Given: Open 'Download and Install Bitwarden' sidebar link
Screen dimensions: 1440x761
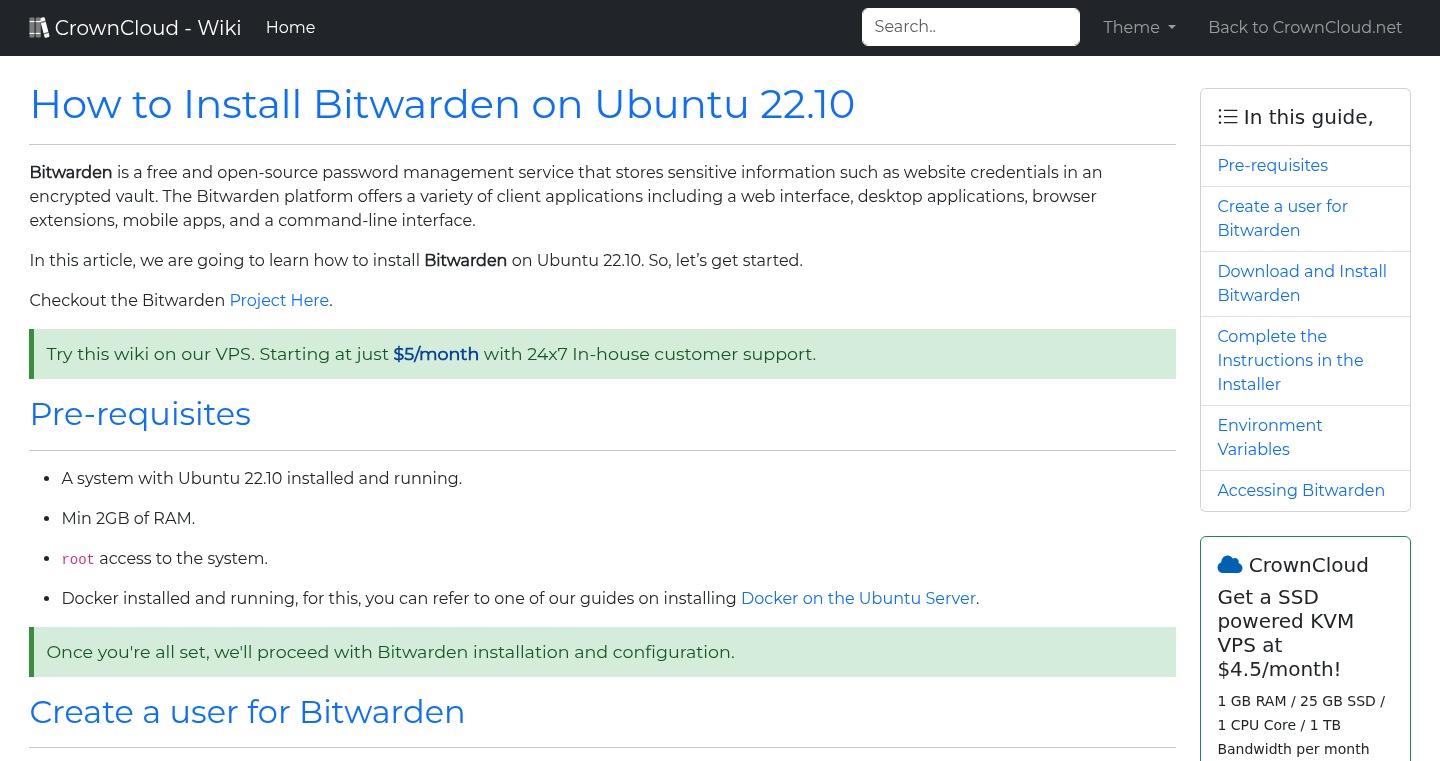Looking at the screenshot, I should (1302, 283).
